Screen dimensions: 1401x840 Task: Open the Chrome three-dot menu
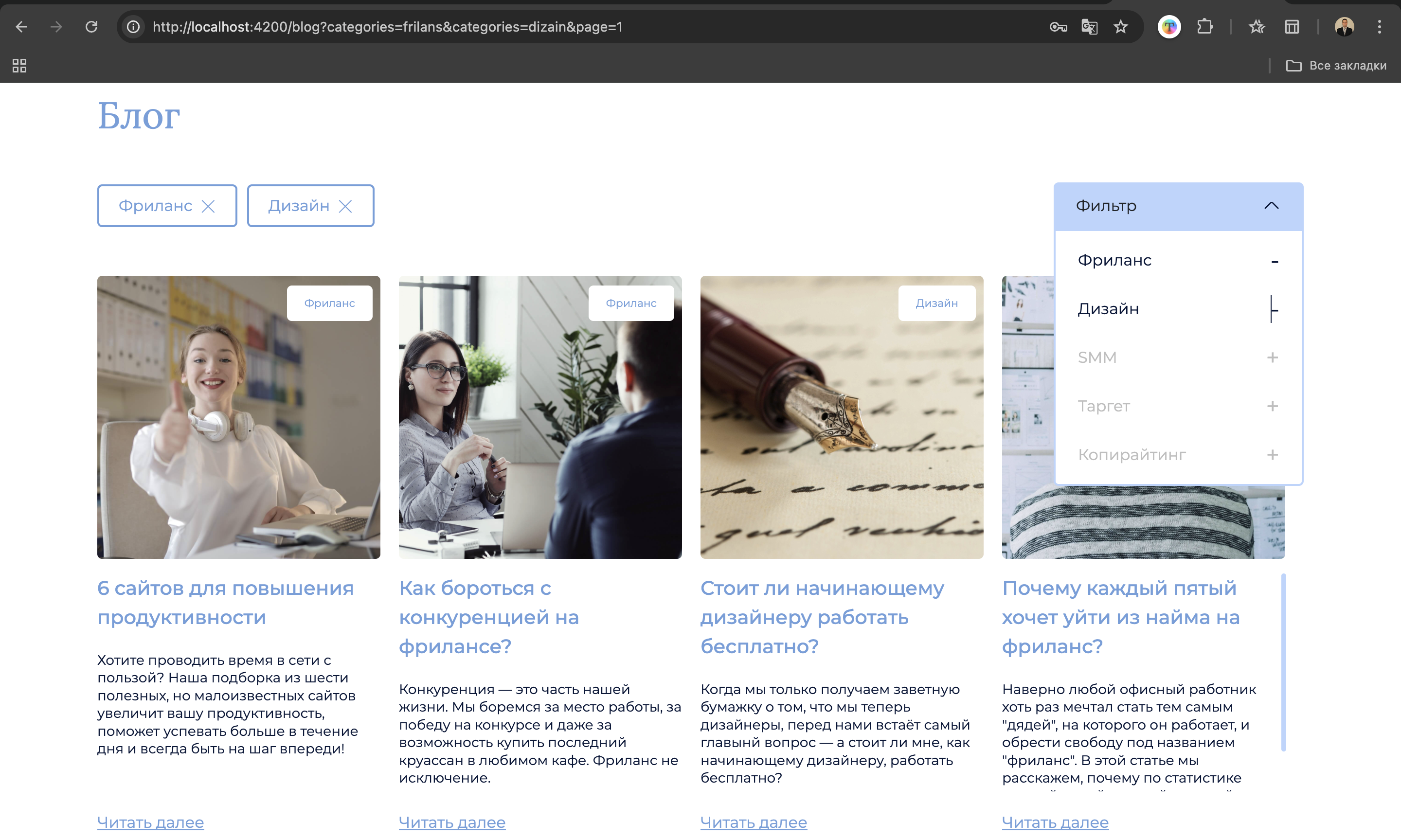(1380, 27)
